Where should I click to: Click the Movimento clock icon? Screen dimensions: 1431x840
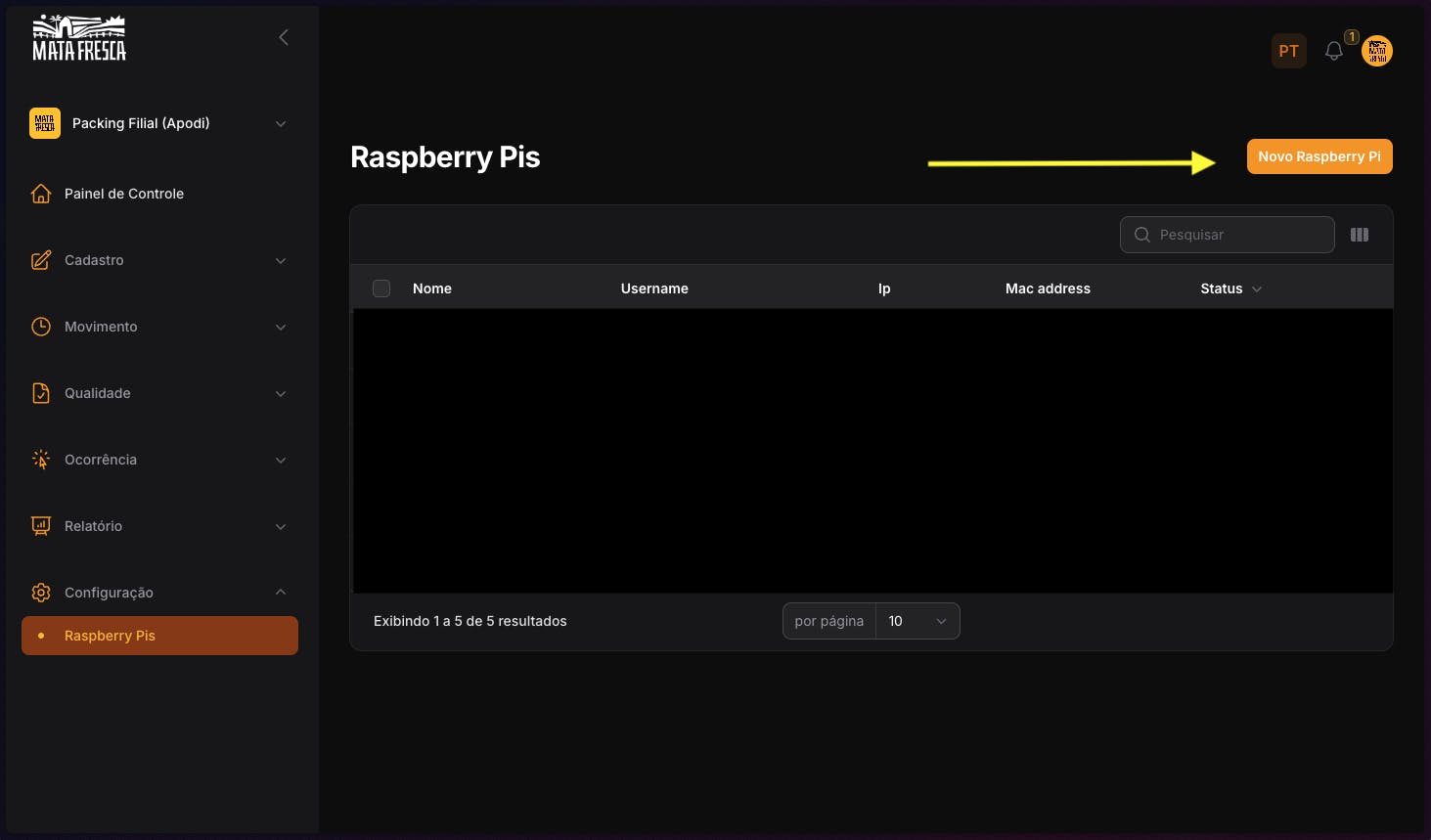tap(41, 327)
